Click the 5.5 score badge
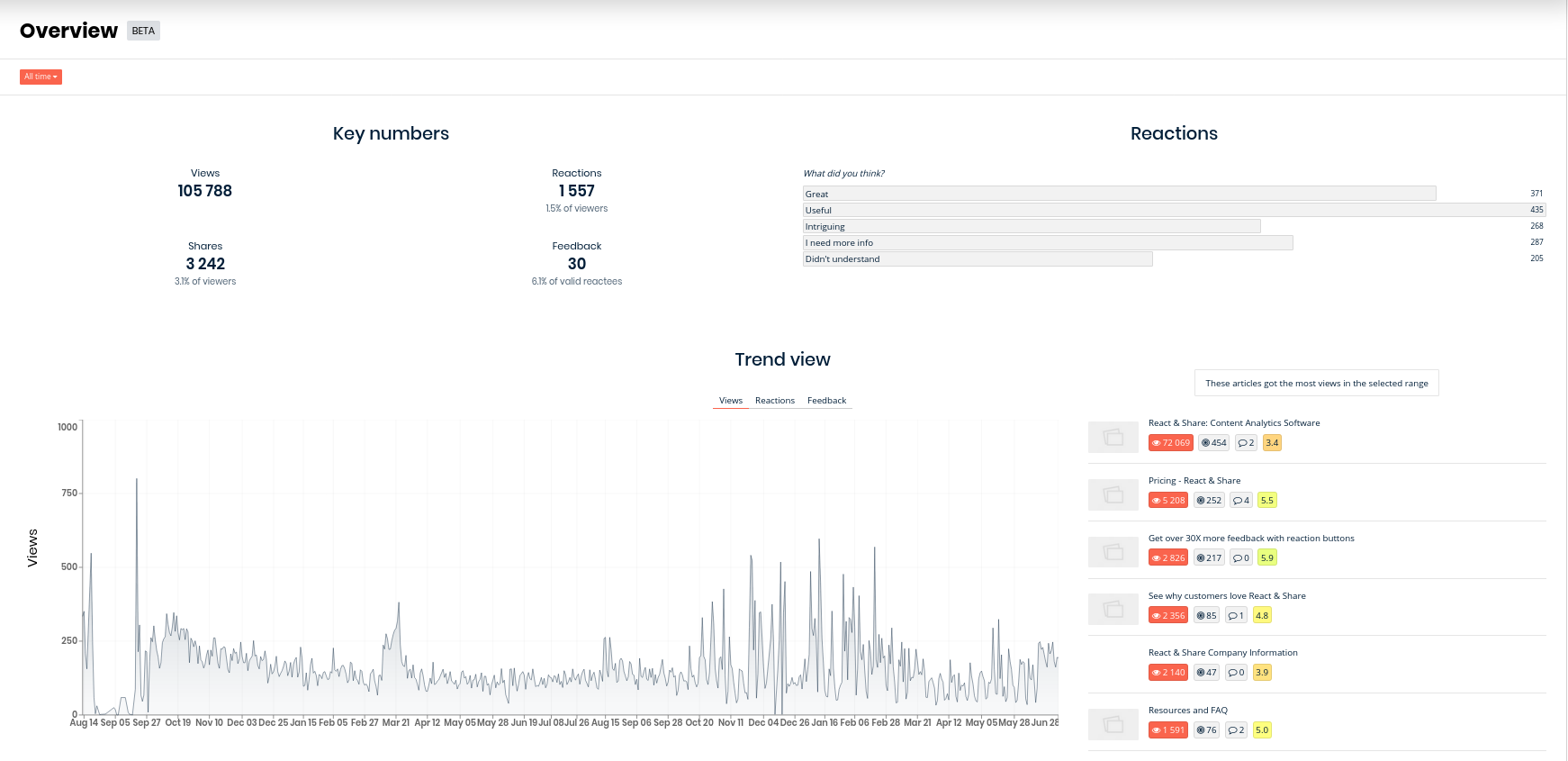 pyautogui.click(x=1267, y=501)
